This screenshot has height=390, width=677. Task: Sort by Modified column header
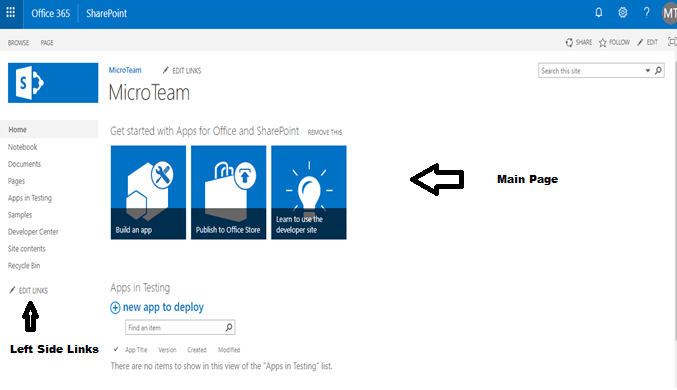(229, 350)
